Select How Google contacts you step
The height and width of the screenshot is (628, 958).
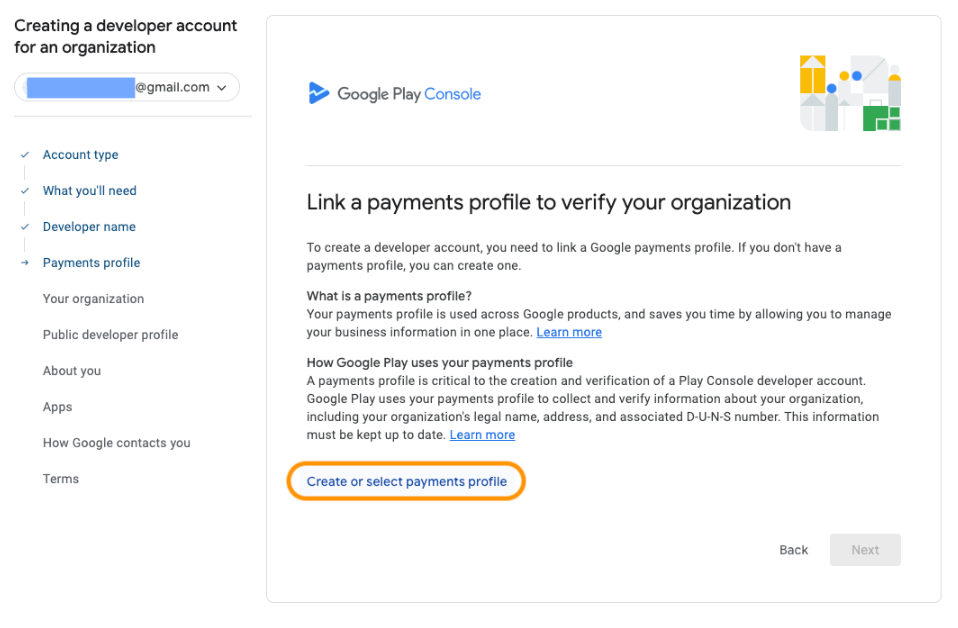point(117,444)
